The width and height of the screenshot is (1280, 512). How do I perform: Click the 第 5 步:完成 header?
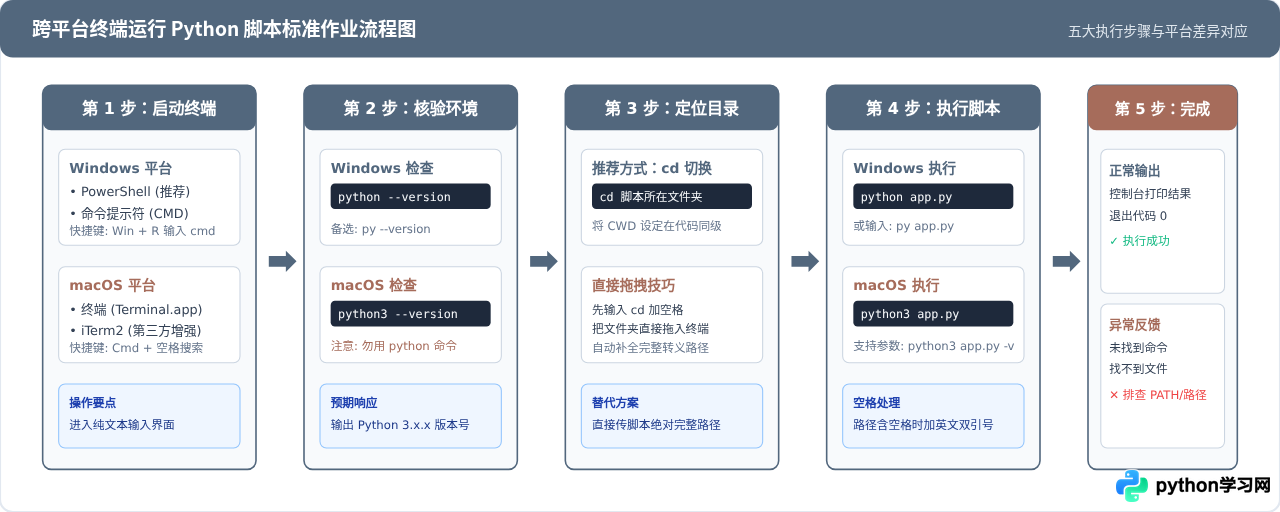click(1162, 108)
